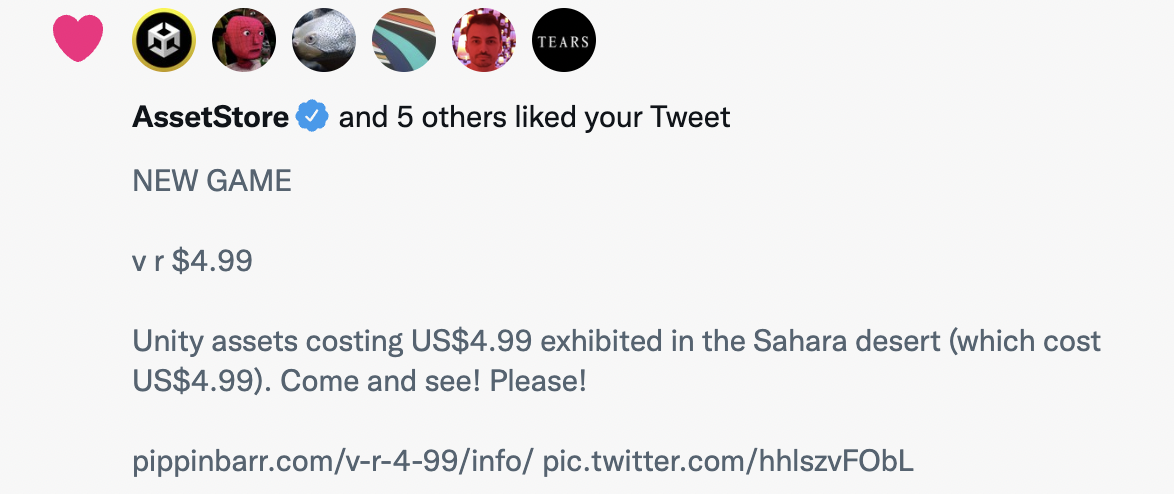Image resolution: width=1174 pixels, height=494 pixels.
Task: Open the bearded man's profile avatar
Action: [484, 40]
